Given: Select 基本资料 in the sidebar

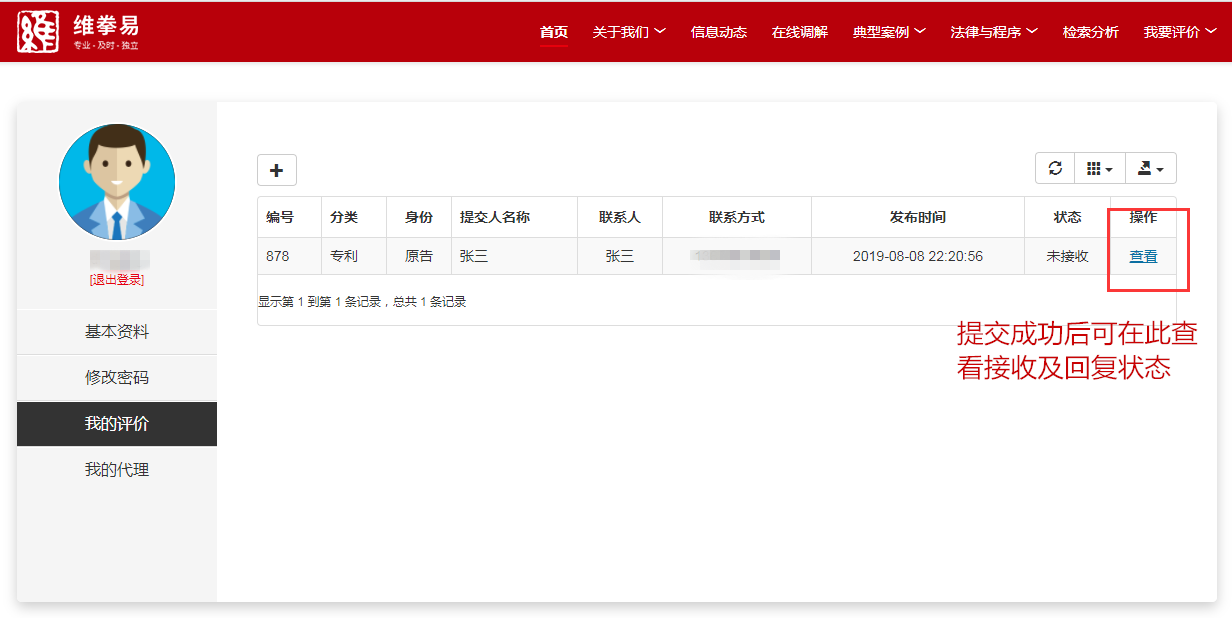Looking at the screenshot, I should click(117, 332).
